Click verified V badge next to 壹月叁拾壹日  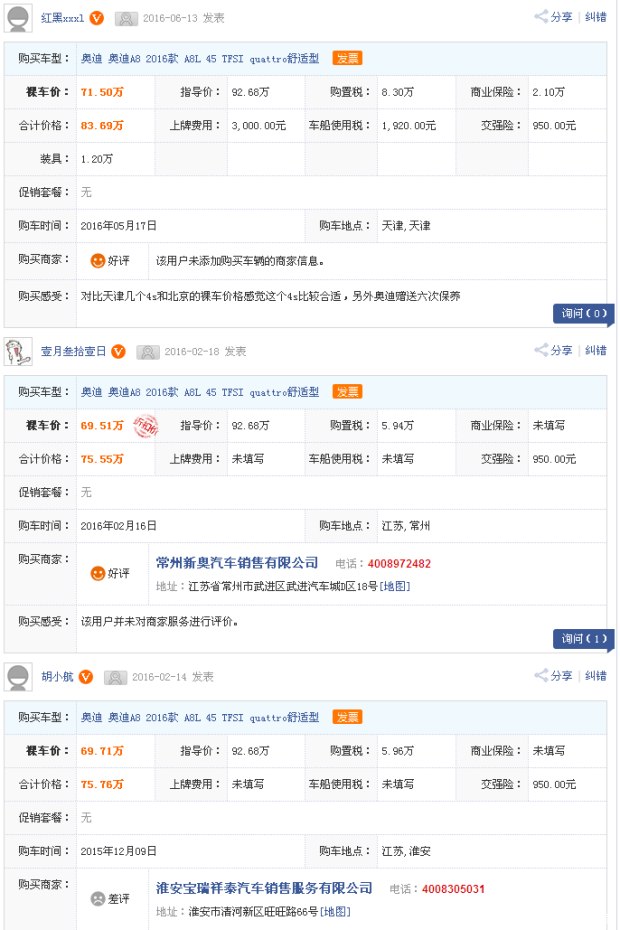(119, 351)
